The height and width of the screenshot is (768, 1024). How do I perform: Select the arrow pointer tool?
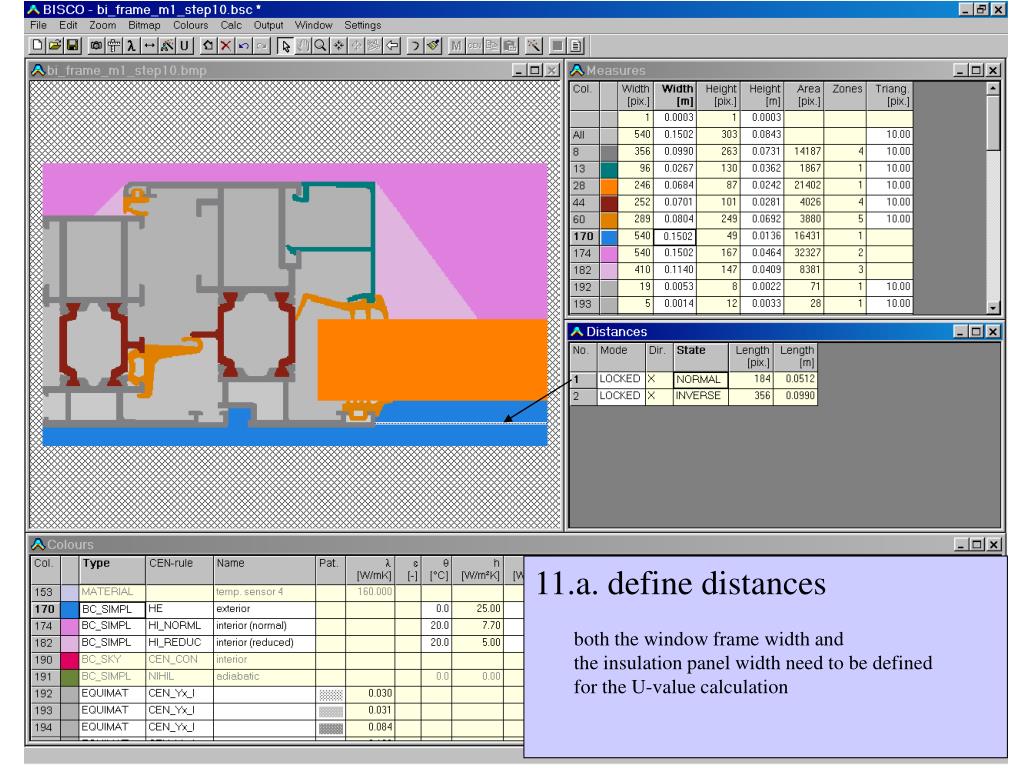pyautogui.click(x=285, y=46)
